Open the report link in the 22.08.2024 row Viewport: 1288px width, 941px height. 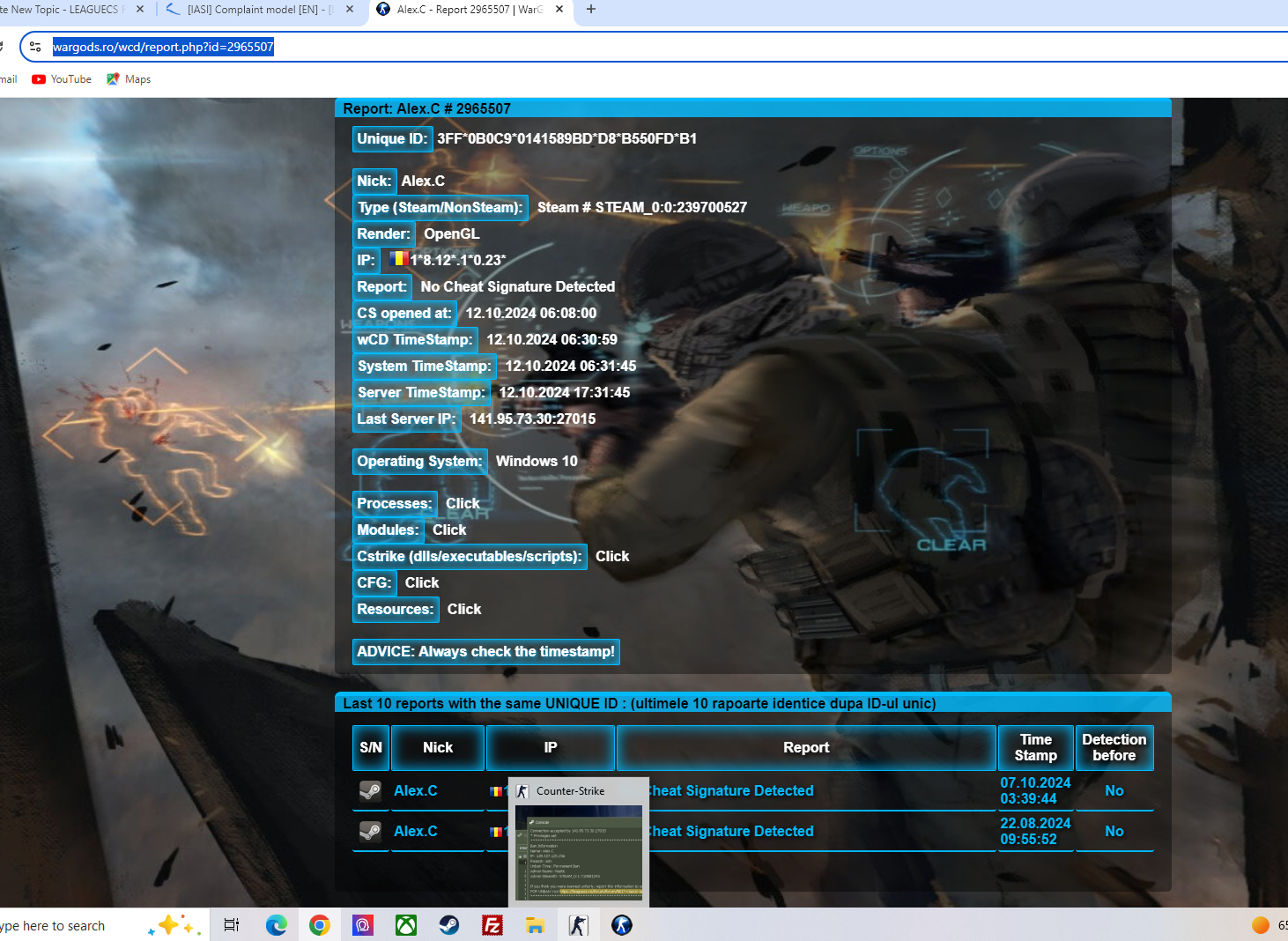733,832
